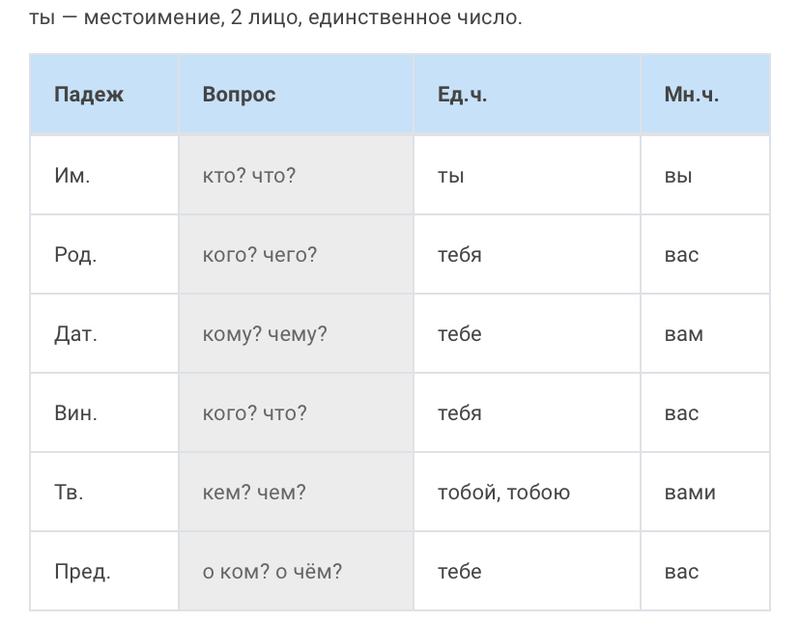Click the question cell кем? чем?

pyautogui.click(x=254, y=492)
